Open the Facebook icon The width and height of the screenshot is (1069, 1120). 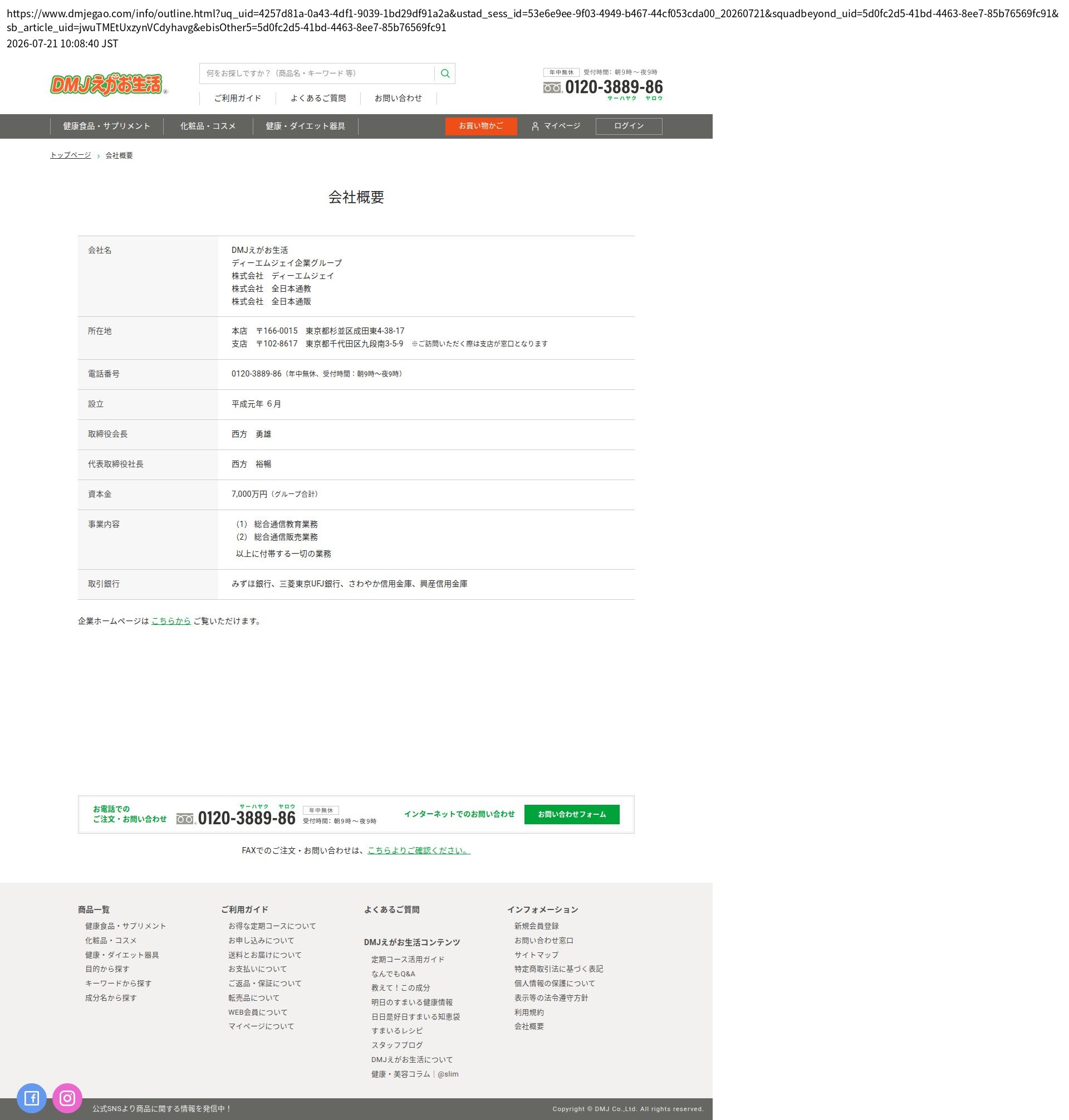click(x=31, y=1098)
